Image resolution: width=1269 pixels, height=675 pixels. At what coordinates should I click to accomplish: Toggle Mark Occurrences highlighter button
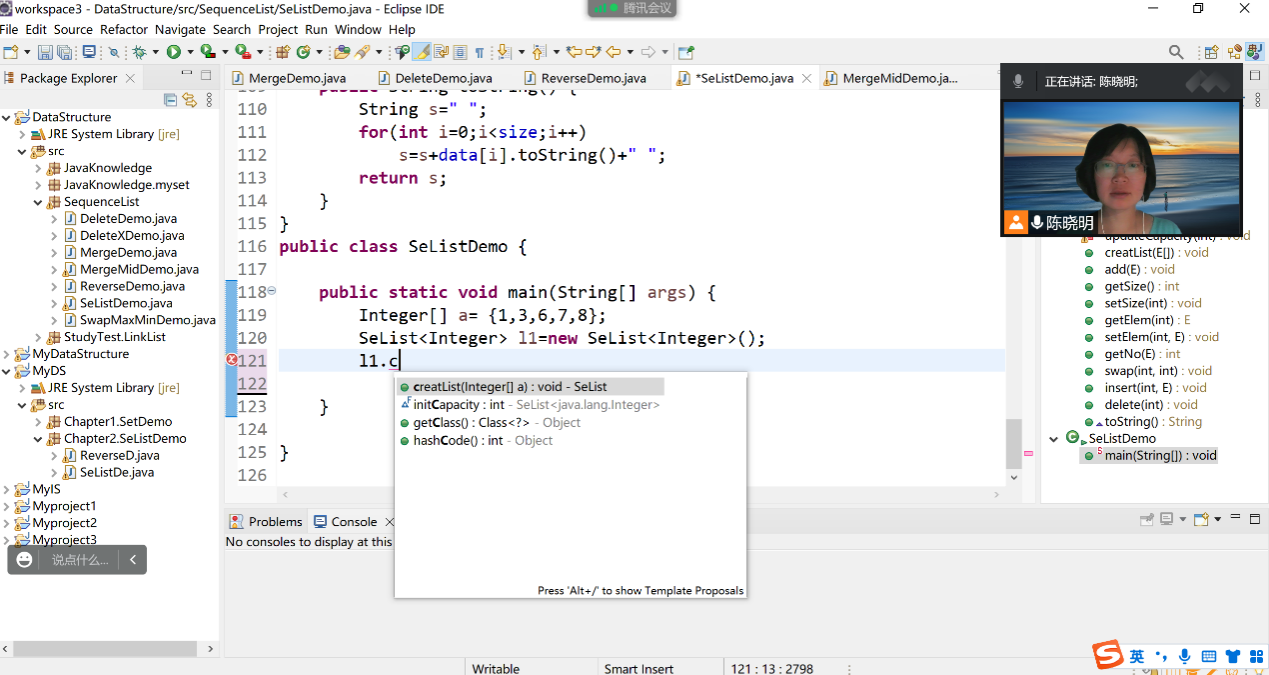[x=421, y=52]
